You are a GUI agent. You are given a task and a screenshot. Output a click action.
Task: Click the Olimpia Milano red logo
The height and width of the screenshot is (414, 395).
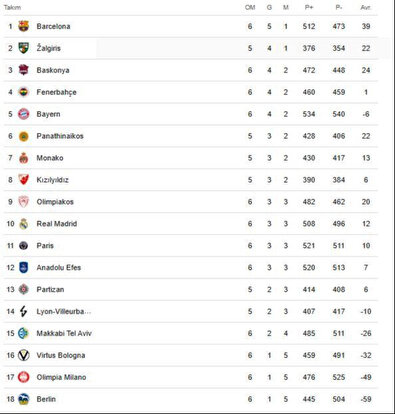point(23,377)
